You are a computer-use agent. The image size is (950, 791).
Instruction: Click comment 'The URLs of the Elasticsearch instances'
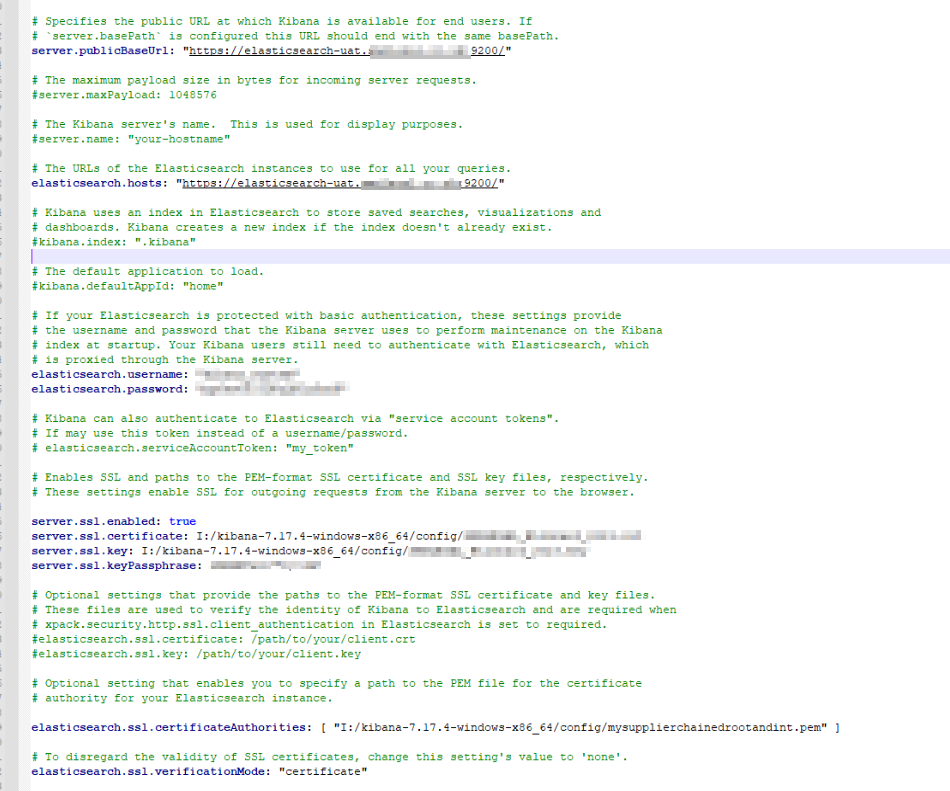(271, 168)
